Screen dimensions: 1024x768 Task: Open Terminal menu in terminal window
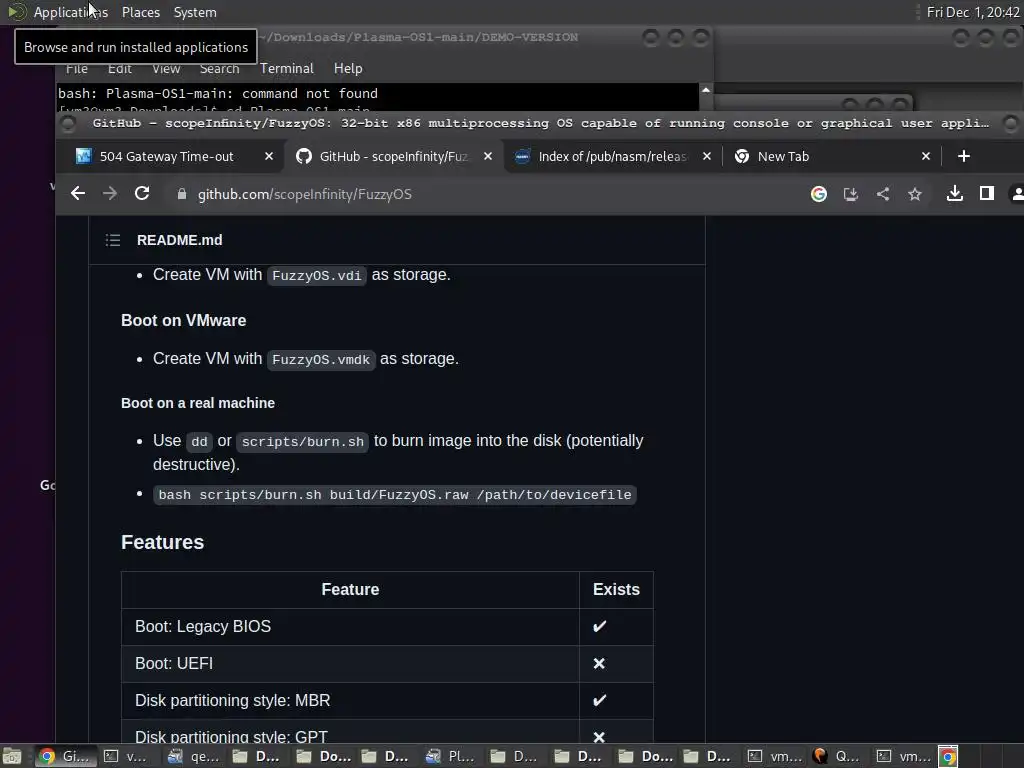[x=287, y=68]
